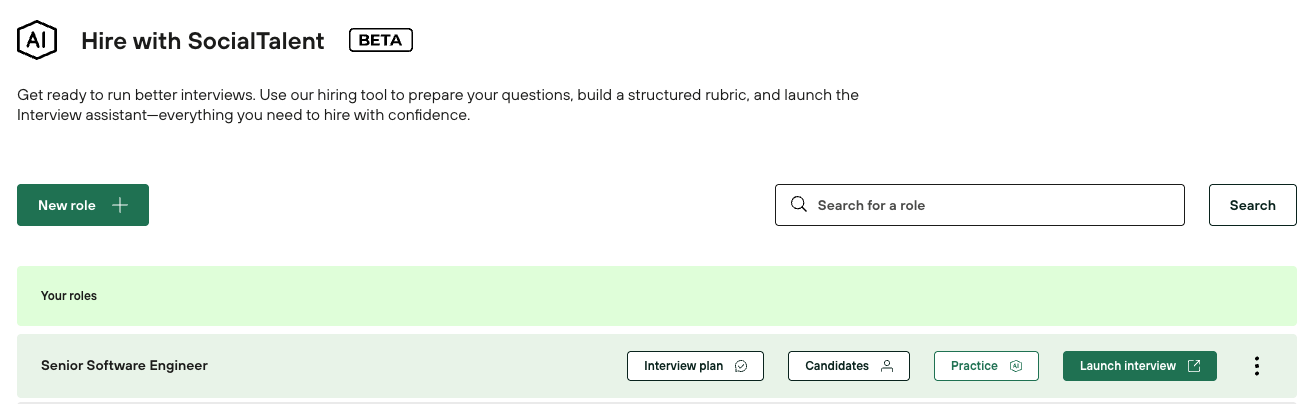Click the BETA badge
The height and width of the screenshot is (404, 1315).
(x=380, y=40)
